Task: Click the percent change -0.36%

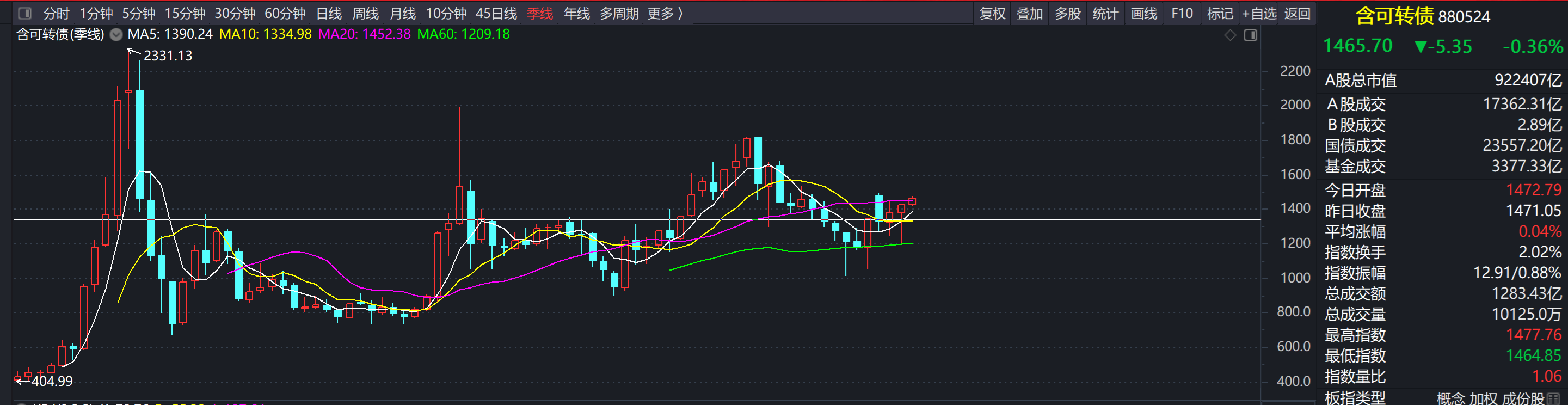Action: coord(1533,46)
